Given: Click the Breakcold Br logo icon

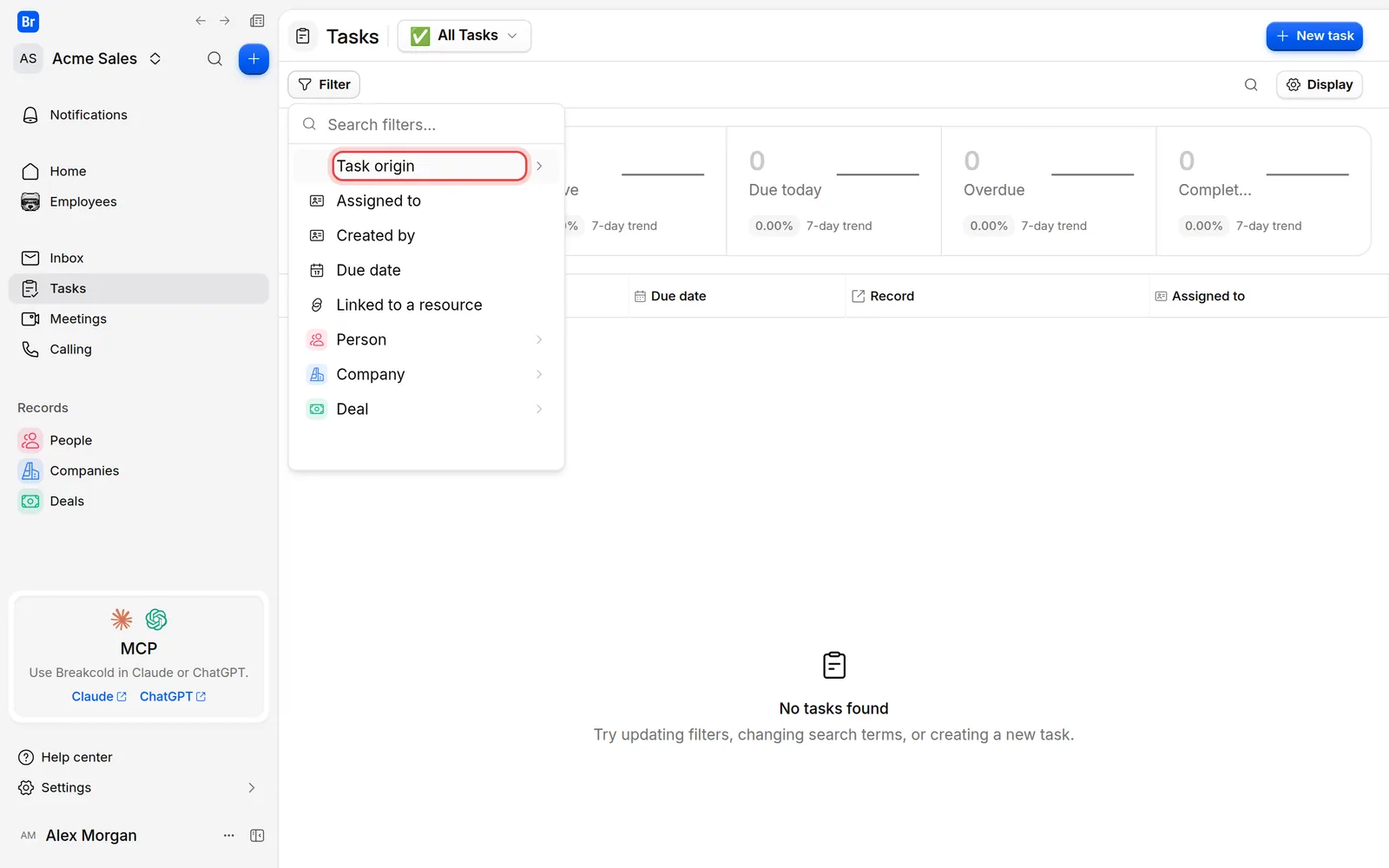Looking at the screenshot, I should tap(28, 22).
